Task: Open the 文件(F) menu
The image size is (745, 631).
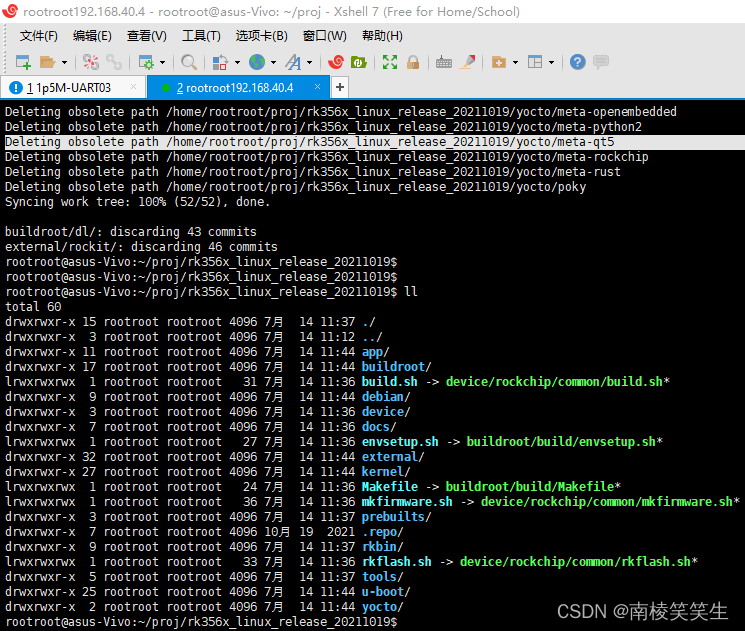Action: coord(38,36)
